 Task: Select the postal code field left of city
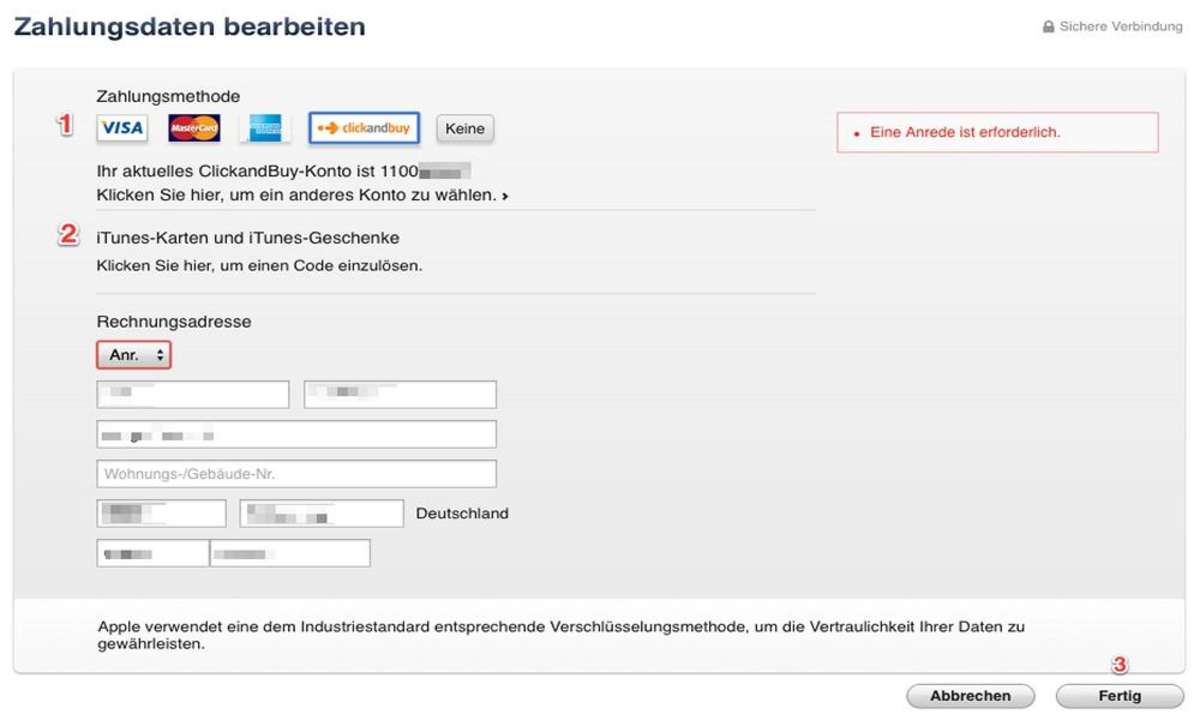(x=161, y=513)
